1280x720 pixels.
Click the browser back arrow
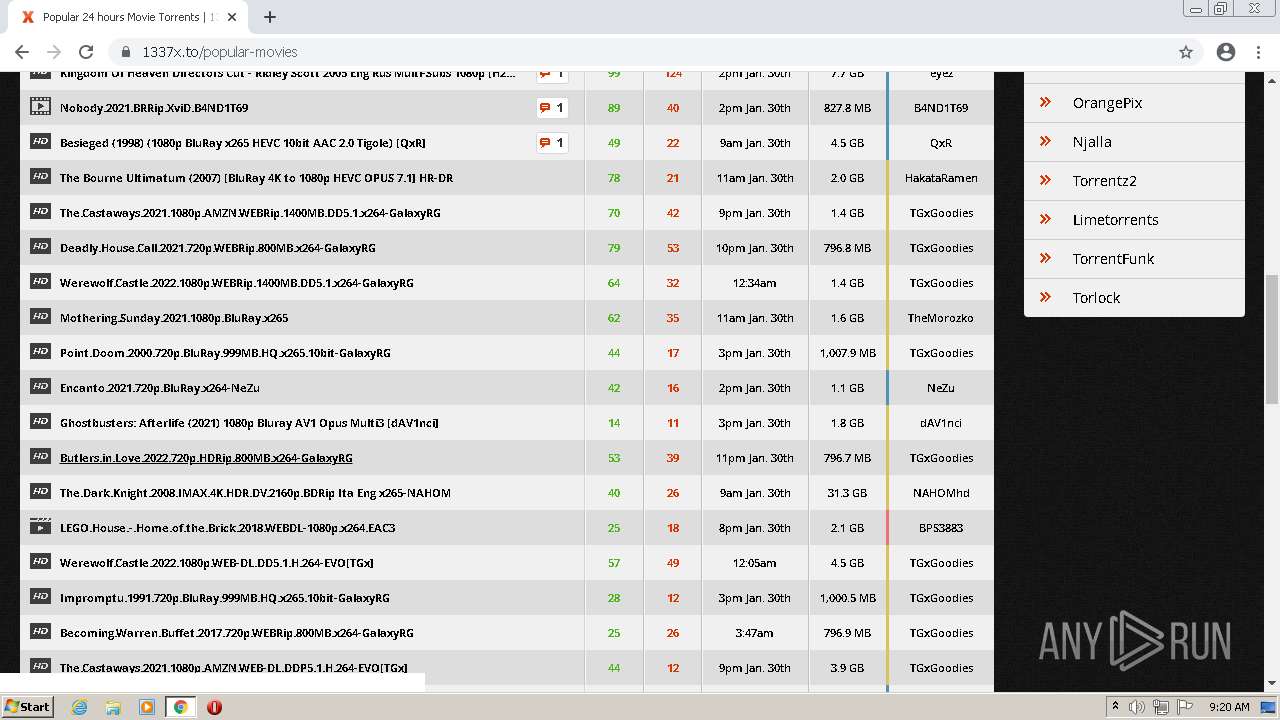22,52
